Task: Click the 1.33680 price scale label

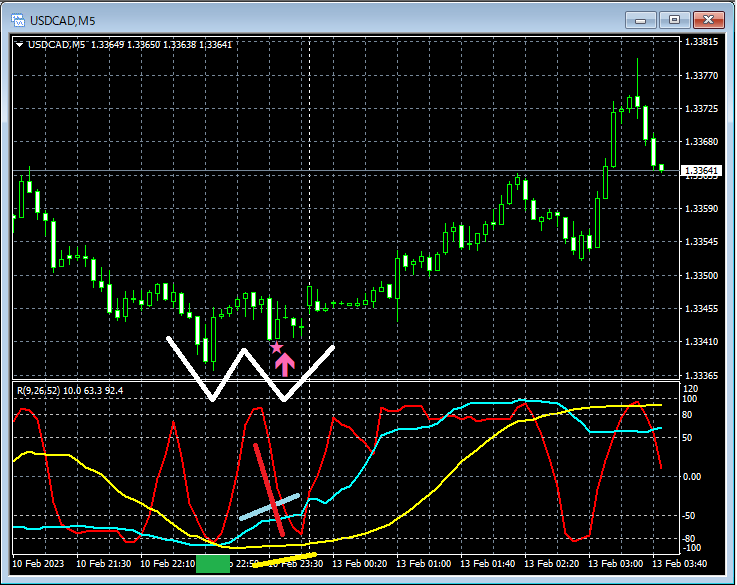Action: (x=702, y=141)
